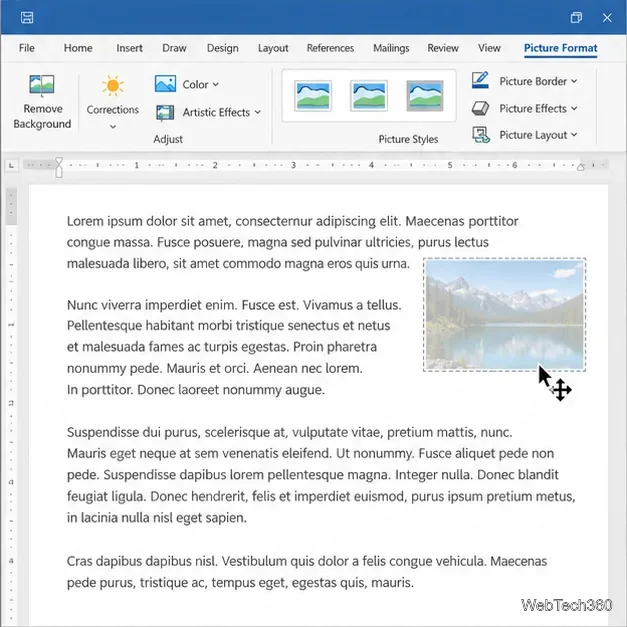Click in paragraph starting 'Suspendisse dui purus'
627x627 pixels.
click(x=321, y=475)
